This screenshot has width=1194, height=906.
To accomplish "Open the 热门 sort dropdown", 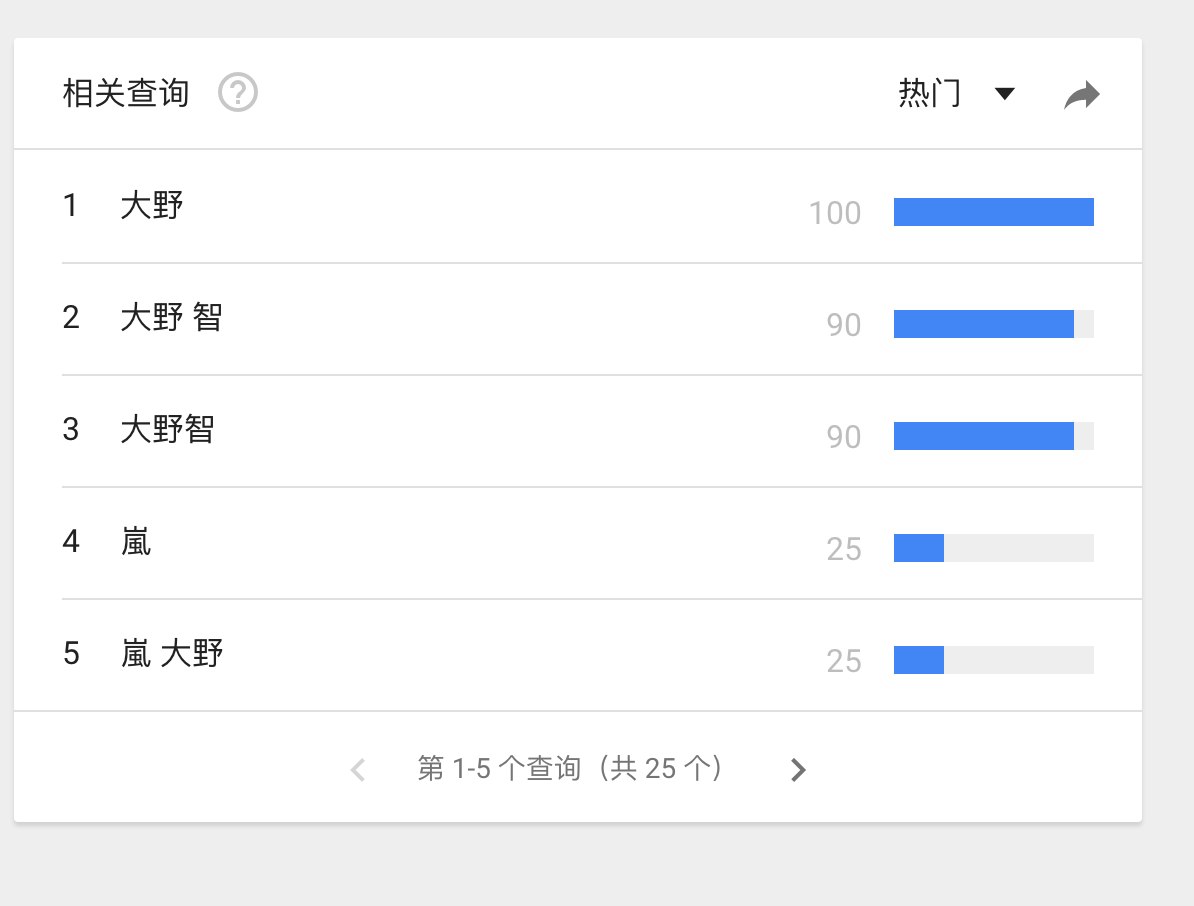I will coord(930,93).
